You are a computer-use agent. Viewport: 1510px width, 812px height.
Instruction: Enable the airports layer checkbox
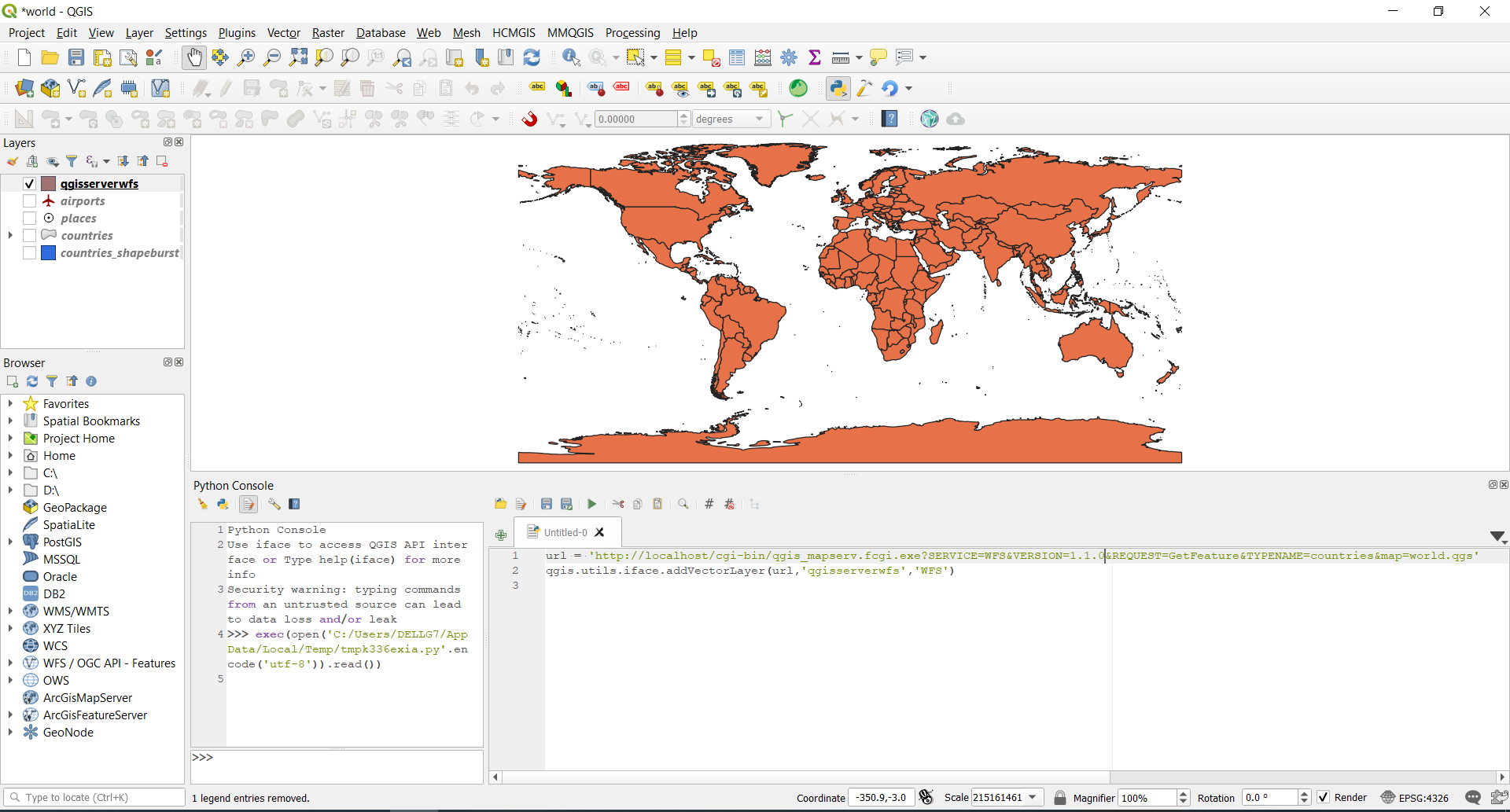pos(29,200)
